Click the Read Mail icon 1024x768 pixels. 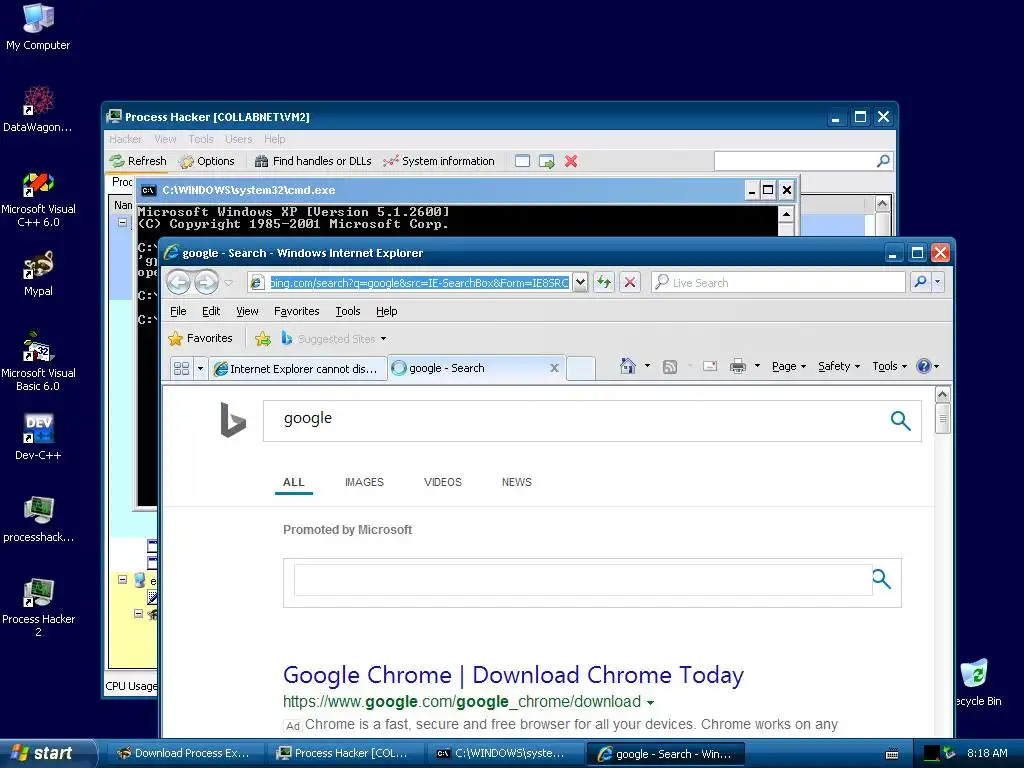coord(710,366)
